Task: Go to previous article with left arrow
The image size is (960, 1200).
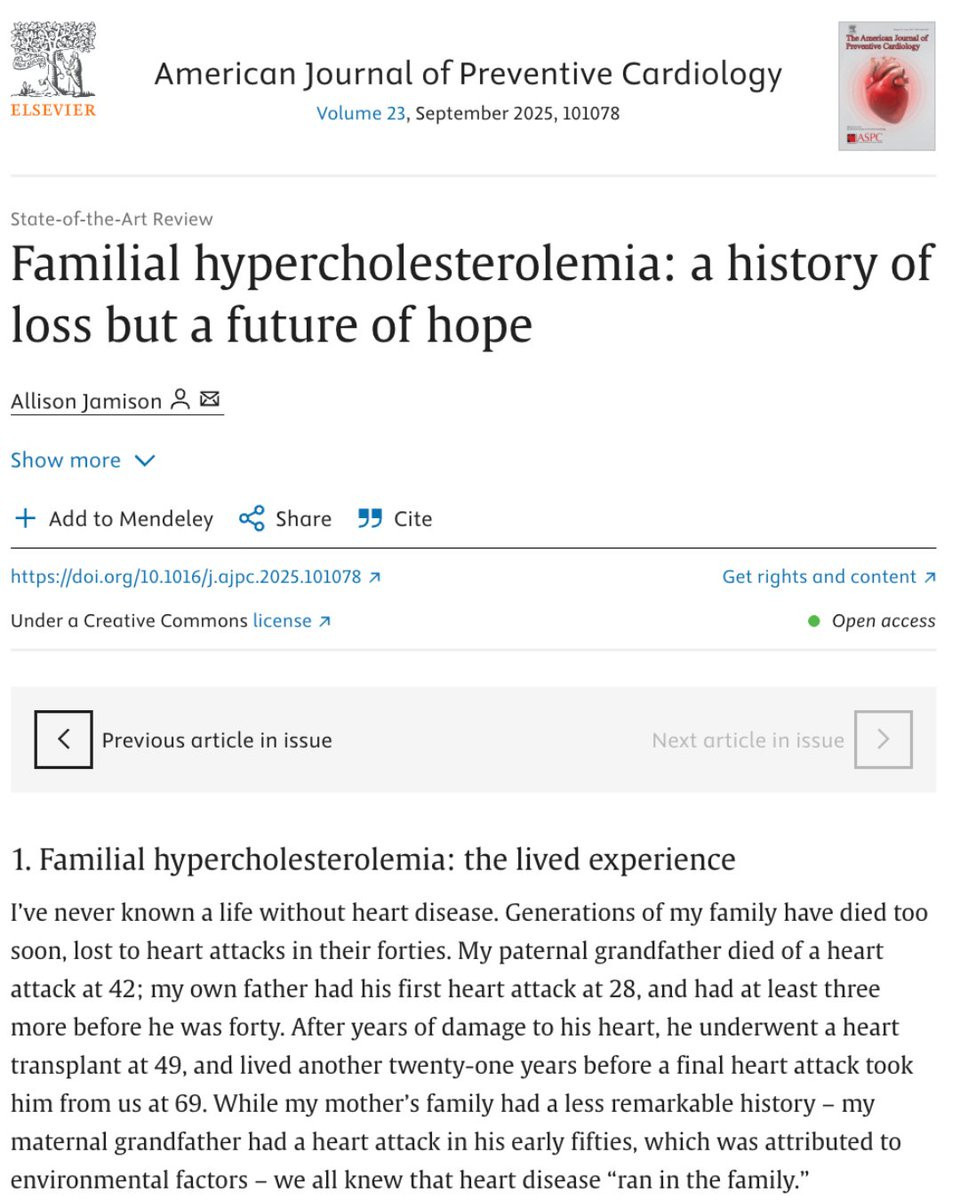Action: point(63,740)
